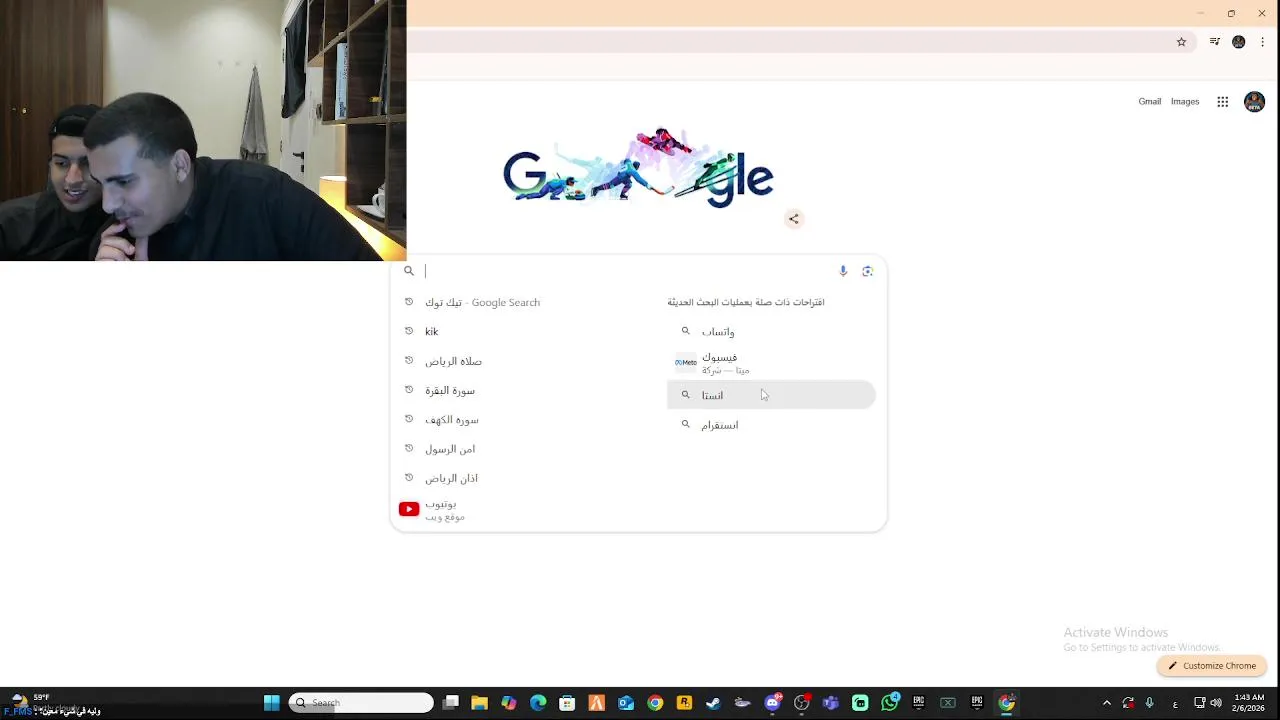
Task: Open Rockstar Games Launcher from taskbar
Action: (684, 703)
